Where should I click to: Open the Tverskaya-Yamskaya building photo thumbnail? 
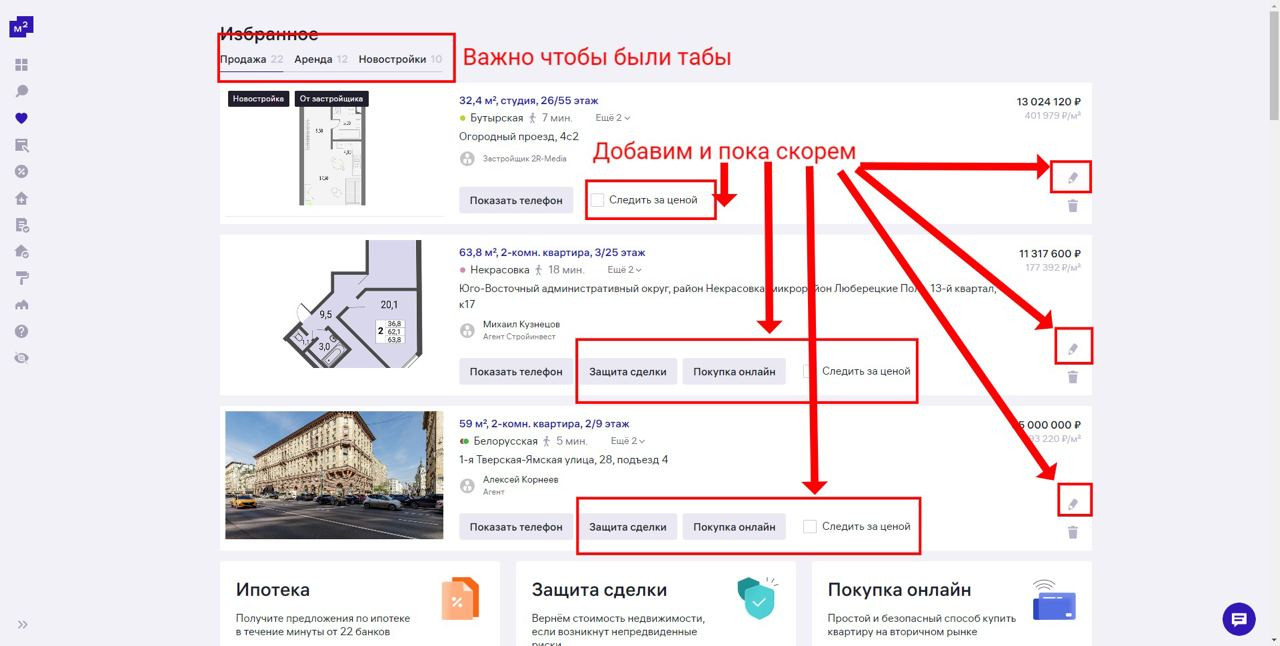[334, 475]
